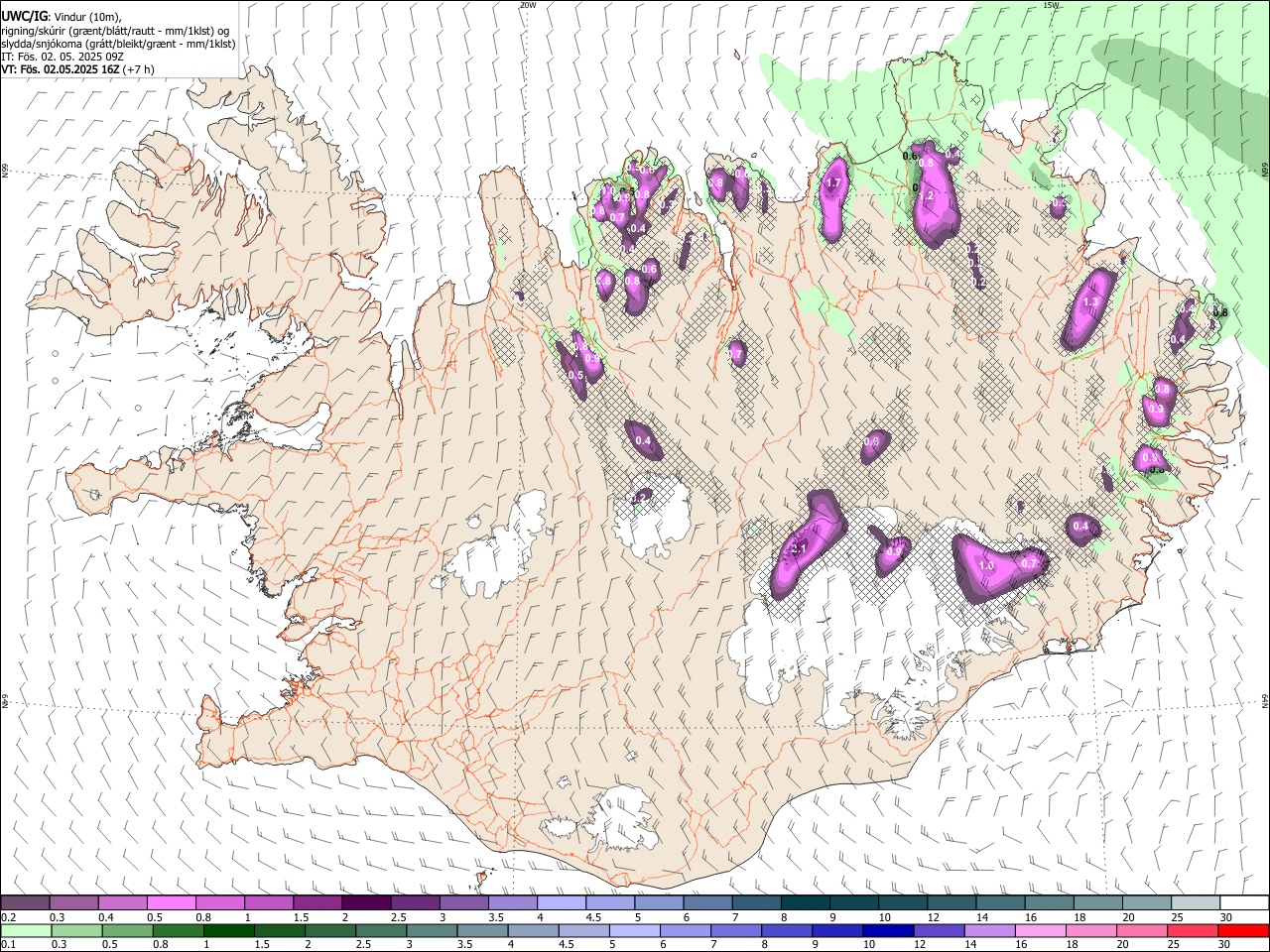The image size is (1270, 952).
Task: Click the 0.8 label on the far-east coast
Action: point(1220,312)
